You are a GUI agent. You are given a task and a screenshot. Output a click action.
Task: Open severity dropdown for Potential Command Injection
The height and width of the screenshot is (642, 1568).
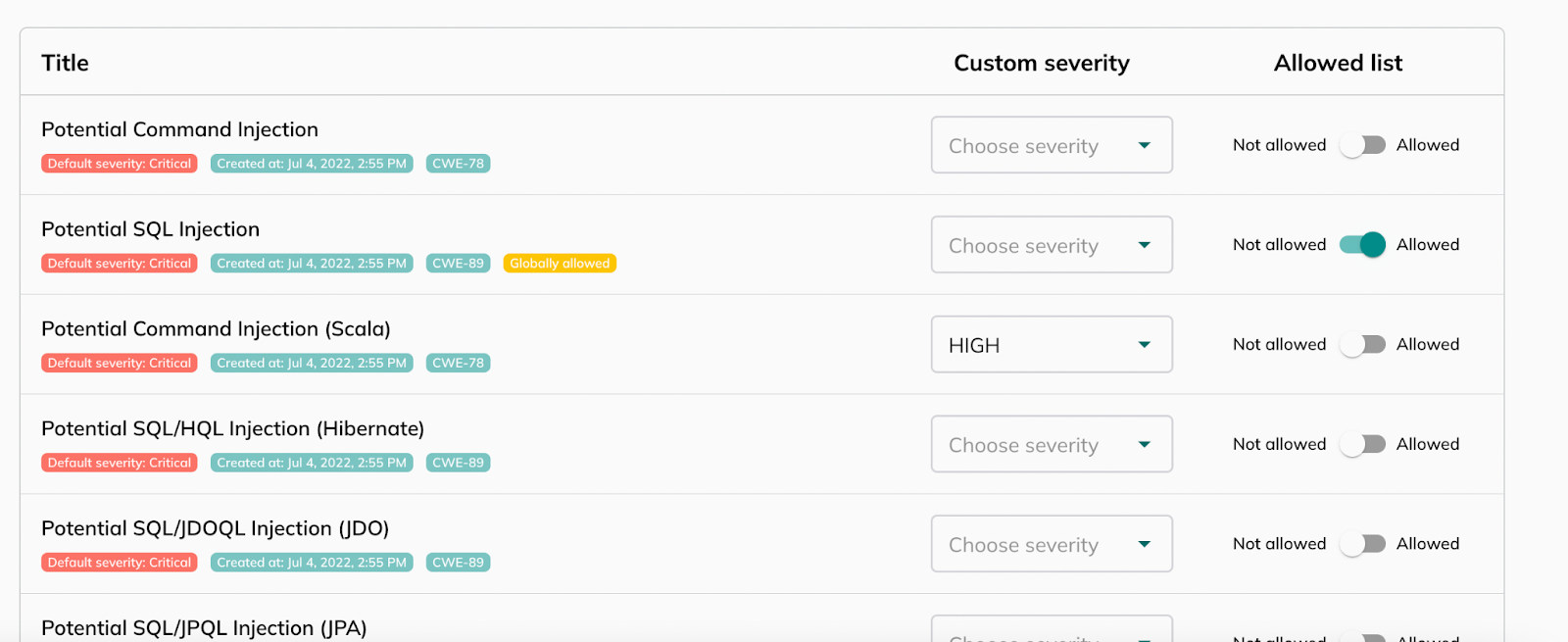tap(1051, 145)
